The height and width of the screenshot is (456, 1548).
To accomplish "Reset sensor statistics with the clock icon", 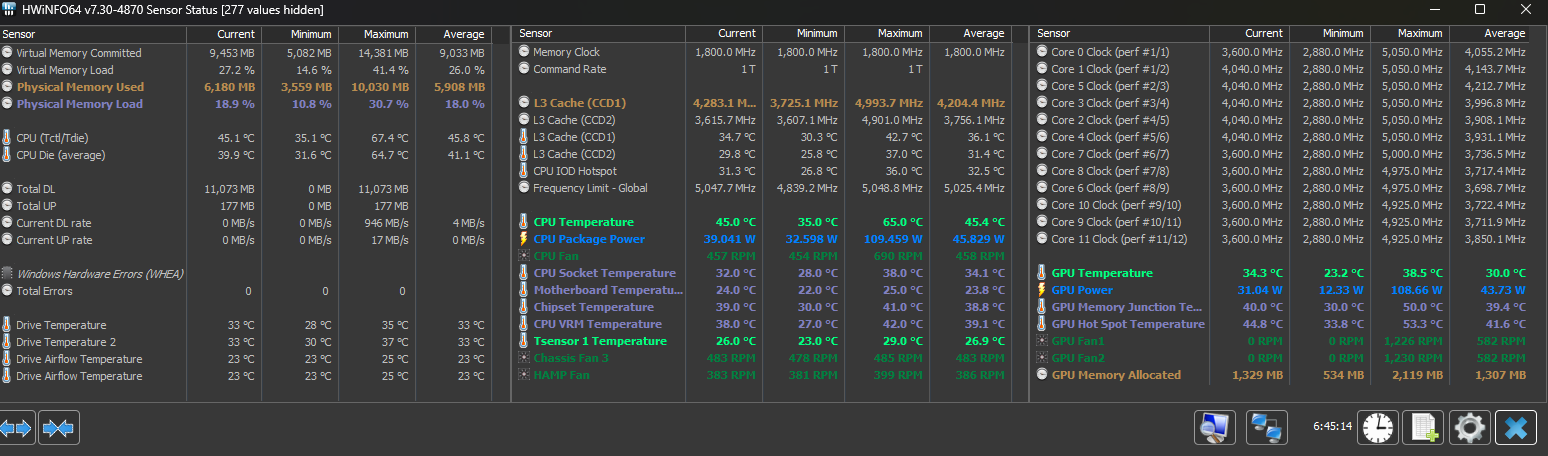I will coord(1377,428).
